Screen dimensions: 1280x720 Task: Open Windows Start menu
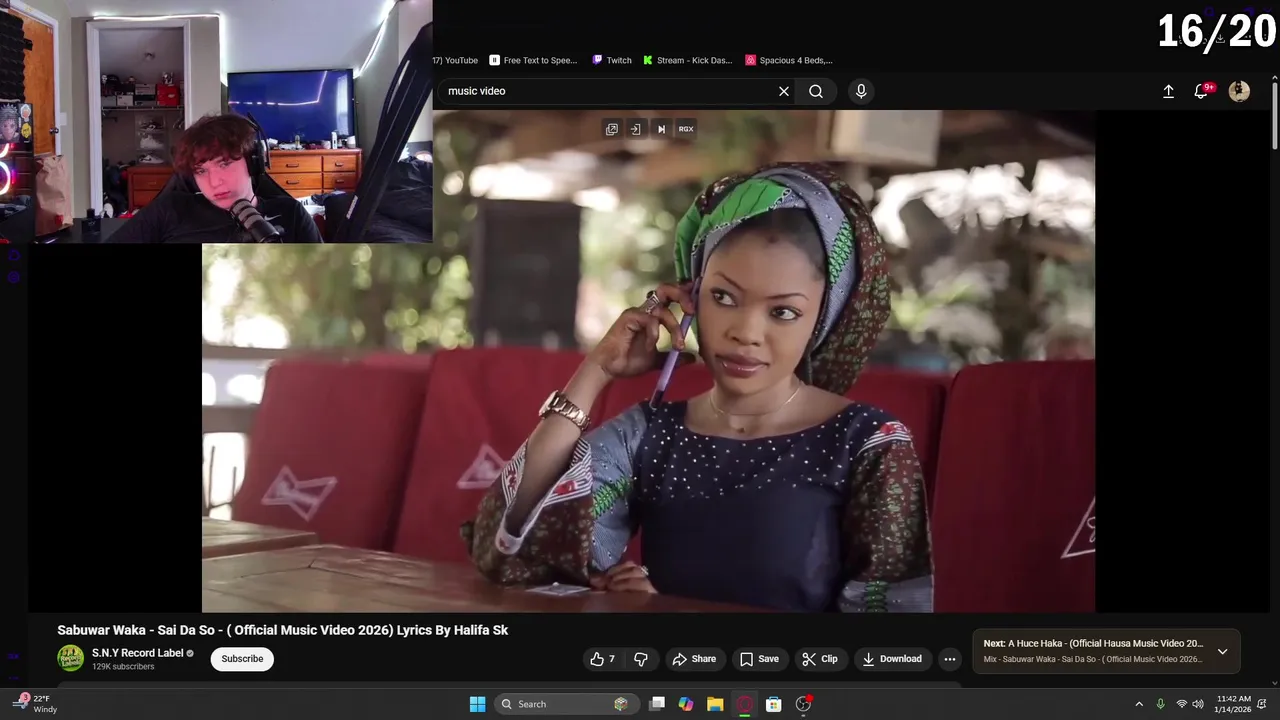[478, 704]
